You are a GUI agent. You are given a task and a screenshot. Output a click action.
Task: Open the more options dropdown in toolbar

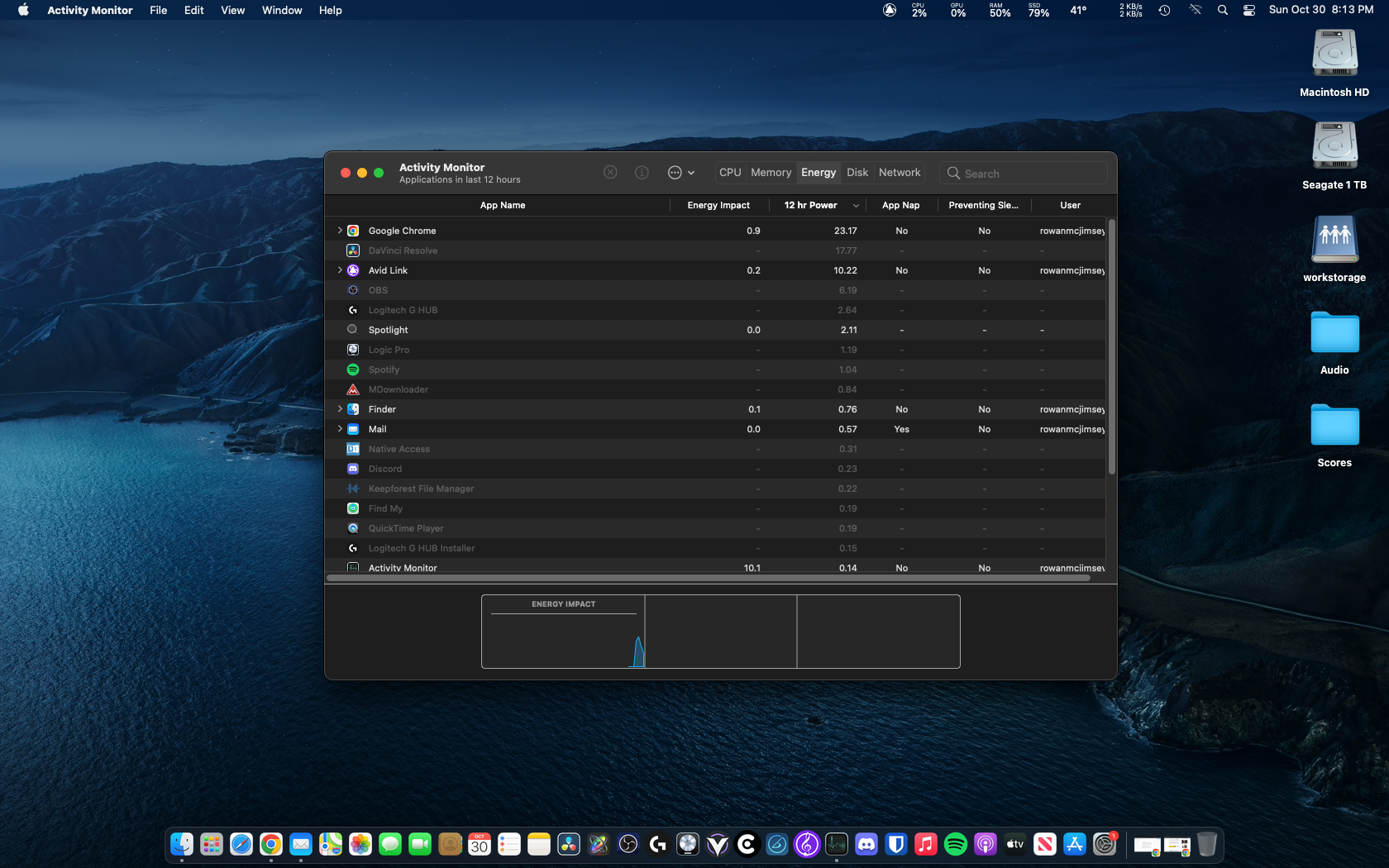(680, 173)
